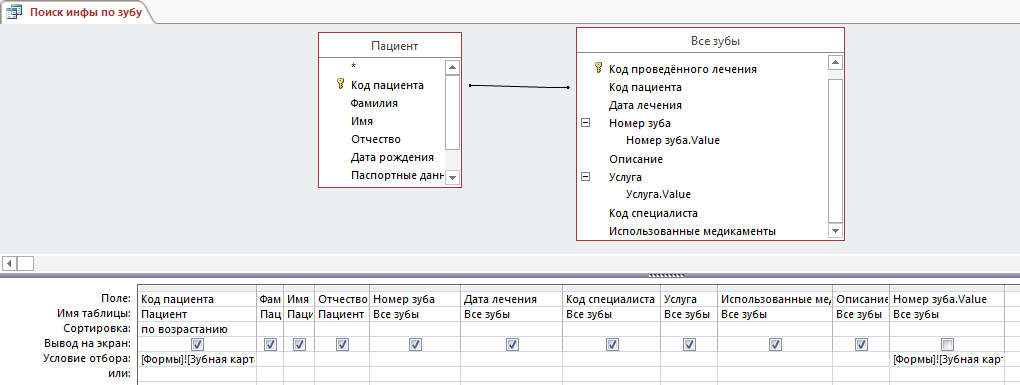
Task: Click the Пациент table title bar
Action: pyautogui.click(x=390, y=46)
